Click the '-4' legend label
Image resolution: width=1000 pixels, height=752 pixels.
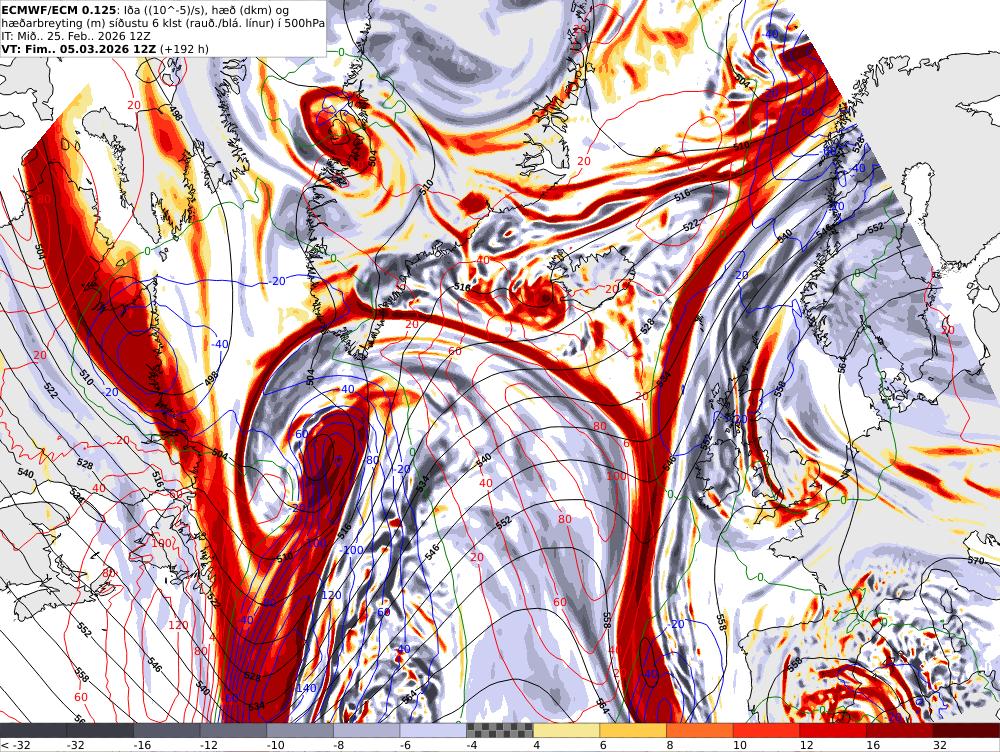tap(474, 745)
